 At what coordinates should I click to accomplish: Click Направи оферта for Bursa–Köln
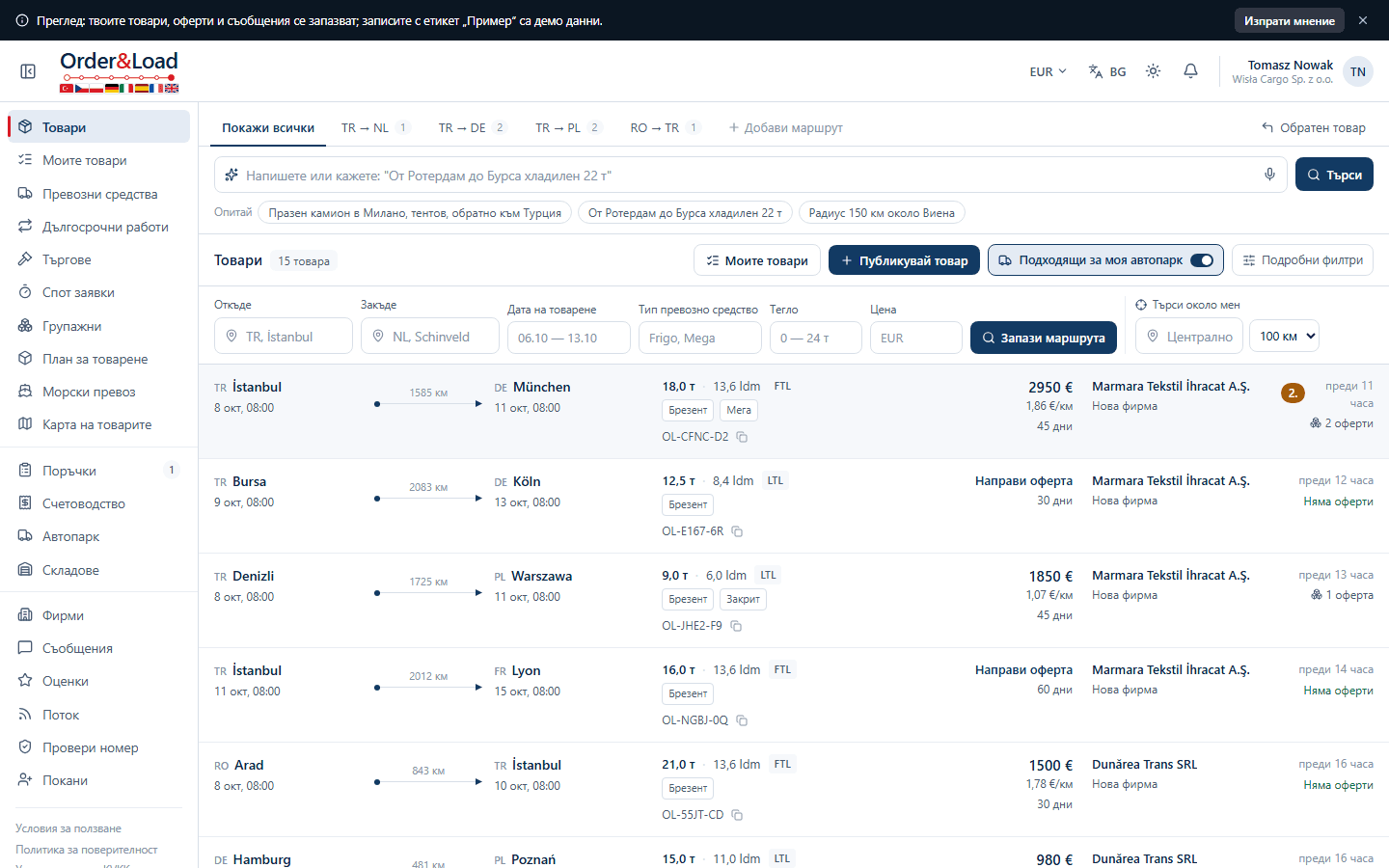[1023, 481]
